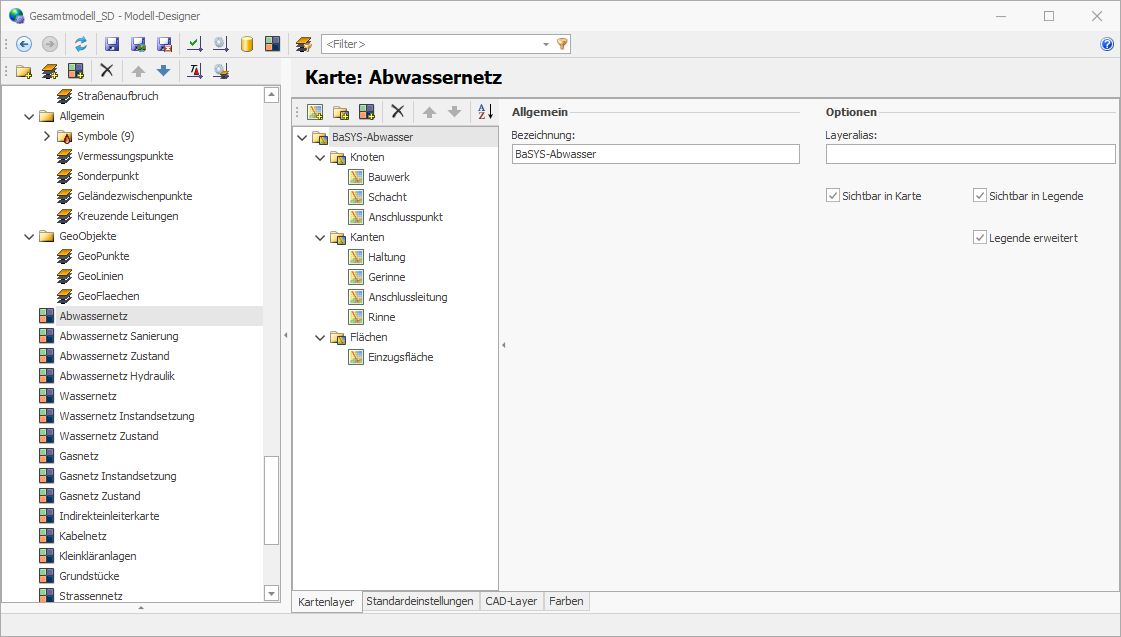Select the yellow database cylinder icon
The image size is (1121, 637).
245,44
